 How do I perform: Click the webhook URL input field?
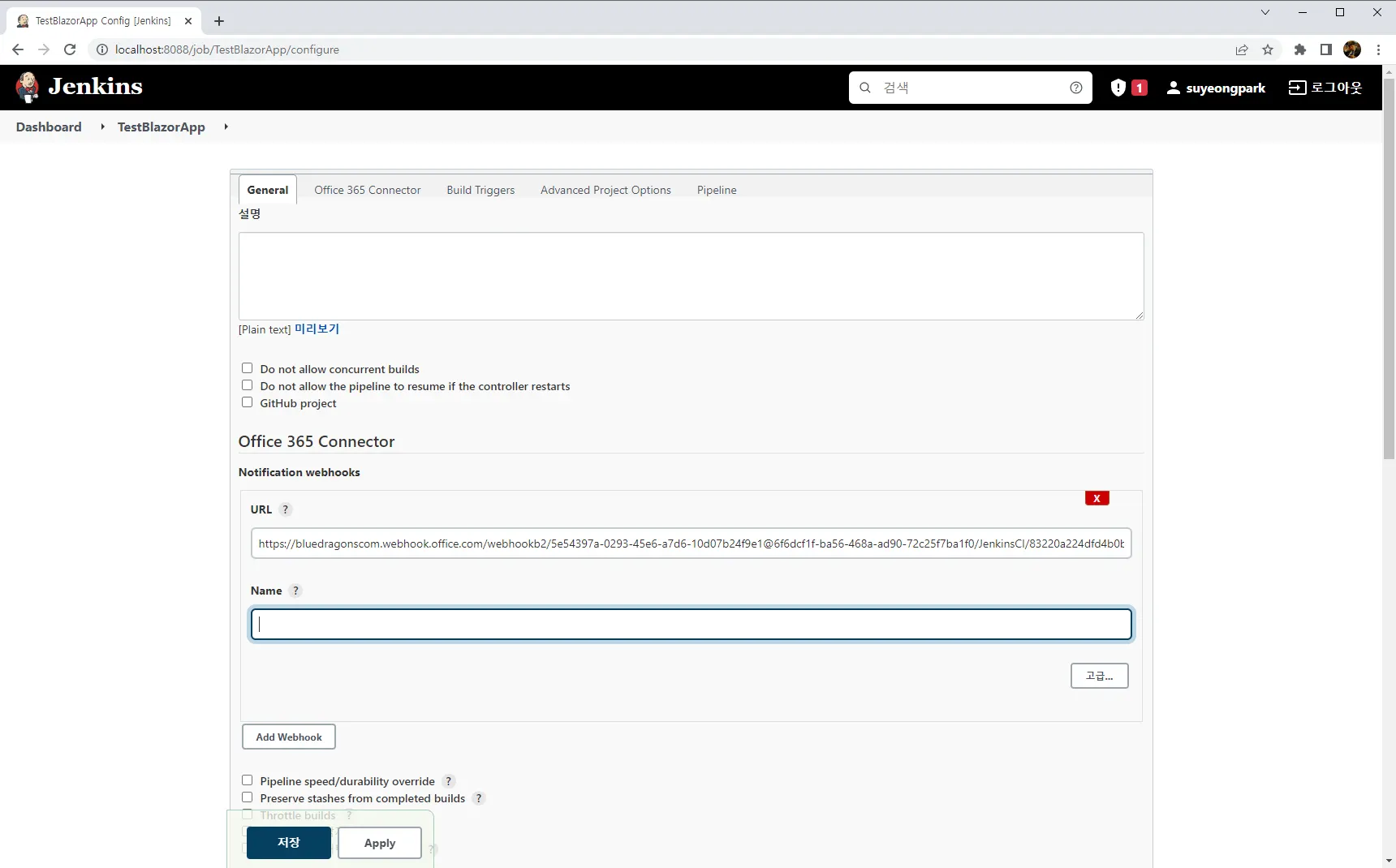click(x=692, y=544)
